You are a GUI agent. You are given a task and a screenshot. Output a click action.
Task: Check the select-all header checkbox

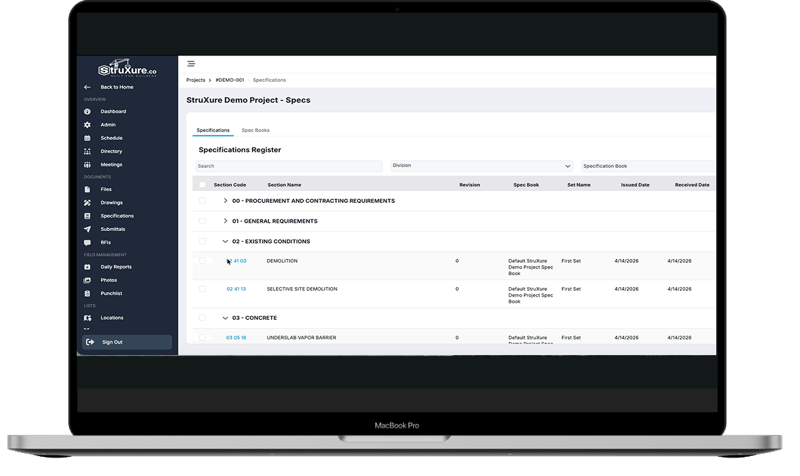pos(203,185)
